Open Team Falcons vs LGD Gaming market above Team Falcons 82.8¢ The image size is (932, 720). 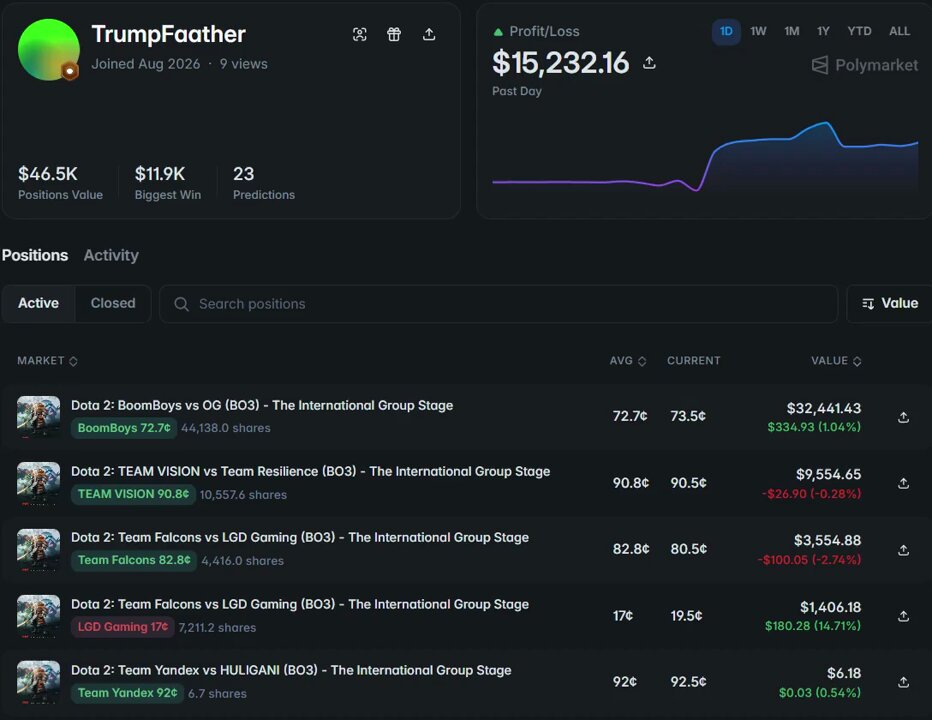[300, 537]
